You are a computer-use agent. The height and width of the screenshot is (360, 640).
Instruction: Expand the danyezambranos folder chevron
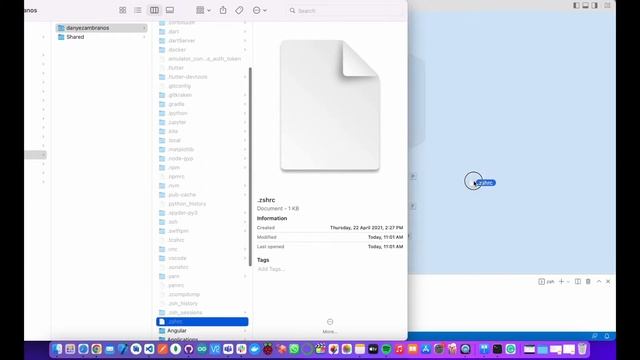(x=144, y=28)
